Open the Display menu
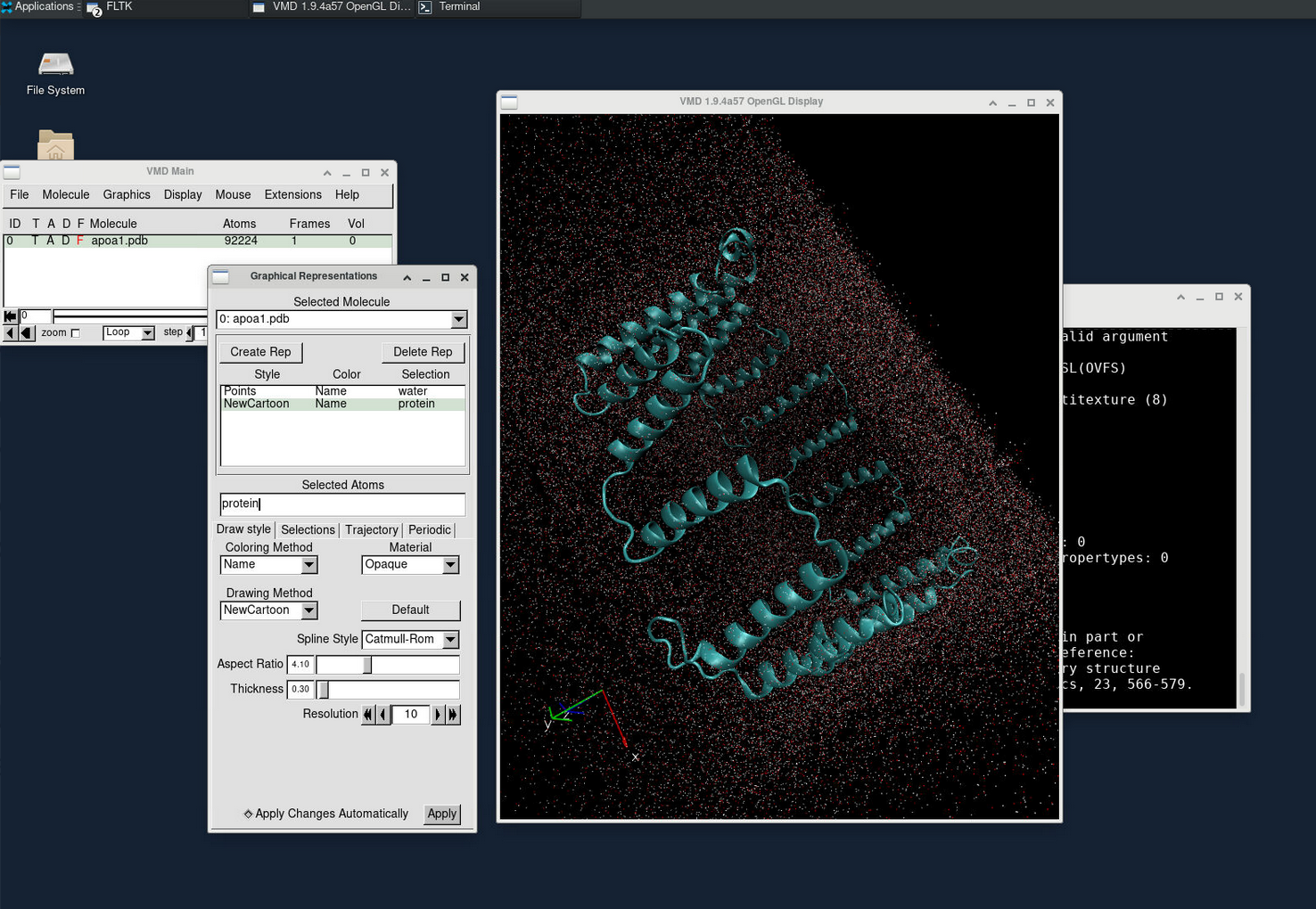 (183, 195)
